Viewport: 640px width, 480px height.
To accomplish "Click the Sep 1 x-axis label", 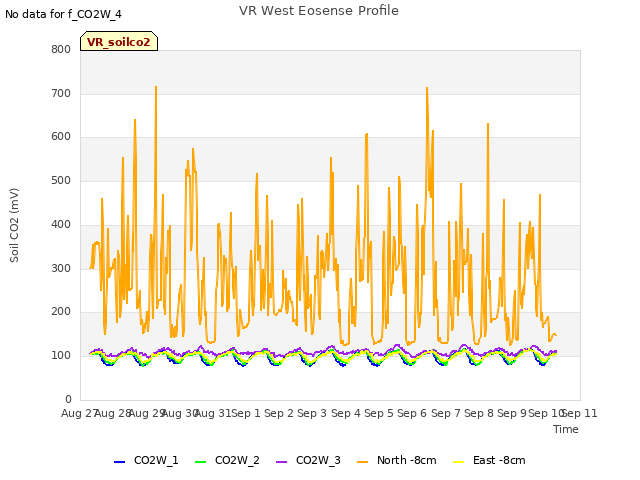I will pos(246,413).
